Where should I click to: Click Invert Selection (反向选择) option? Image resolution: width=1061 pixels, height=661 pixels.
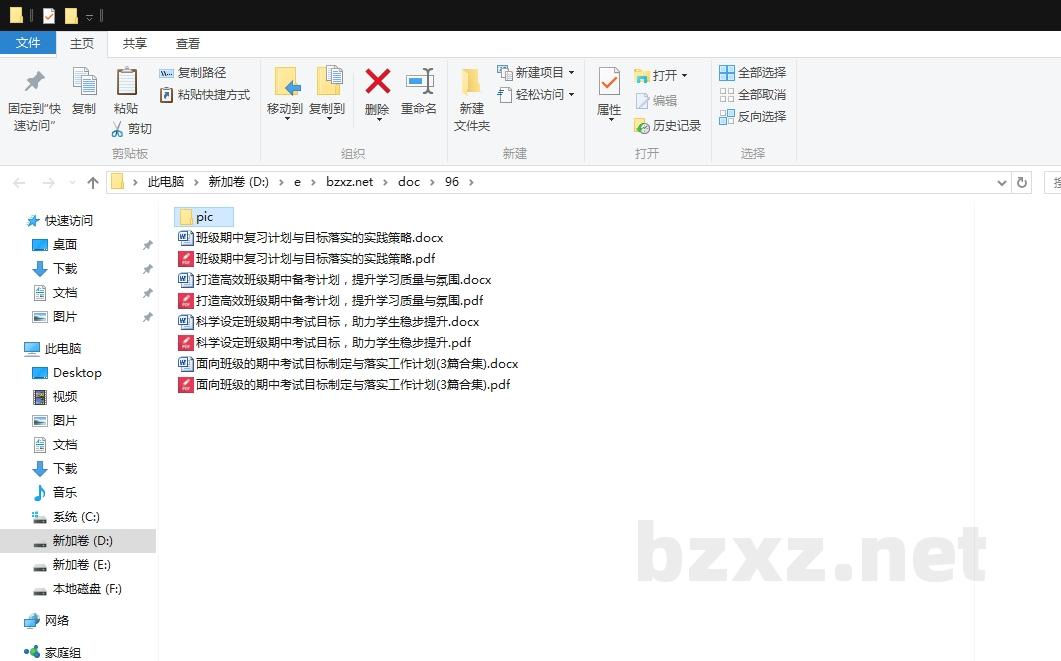752,117
